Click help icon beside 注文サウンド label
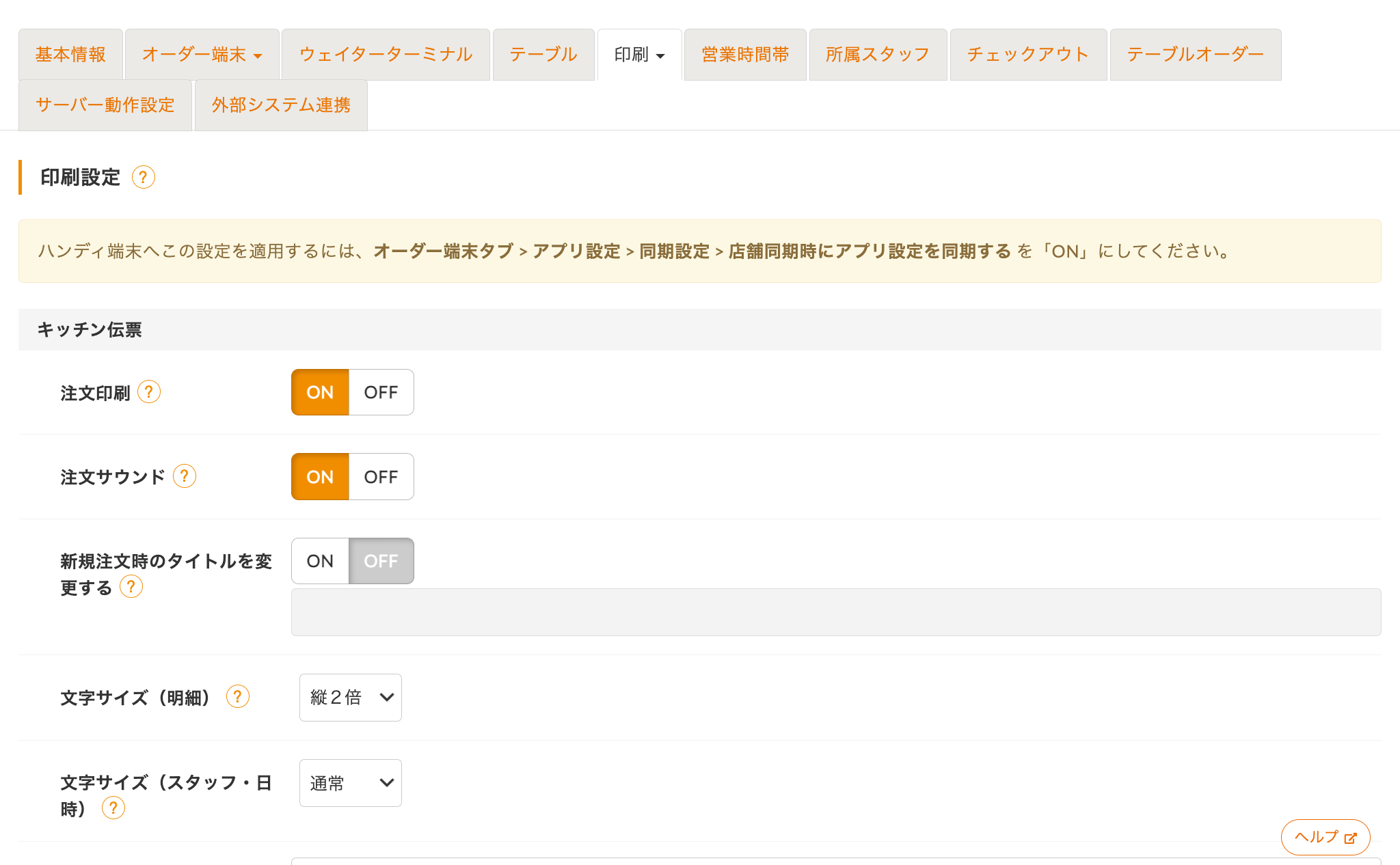Screen dimensions: 1400x865 [185, 476]
